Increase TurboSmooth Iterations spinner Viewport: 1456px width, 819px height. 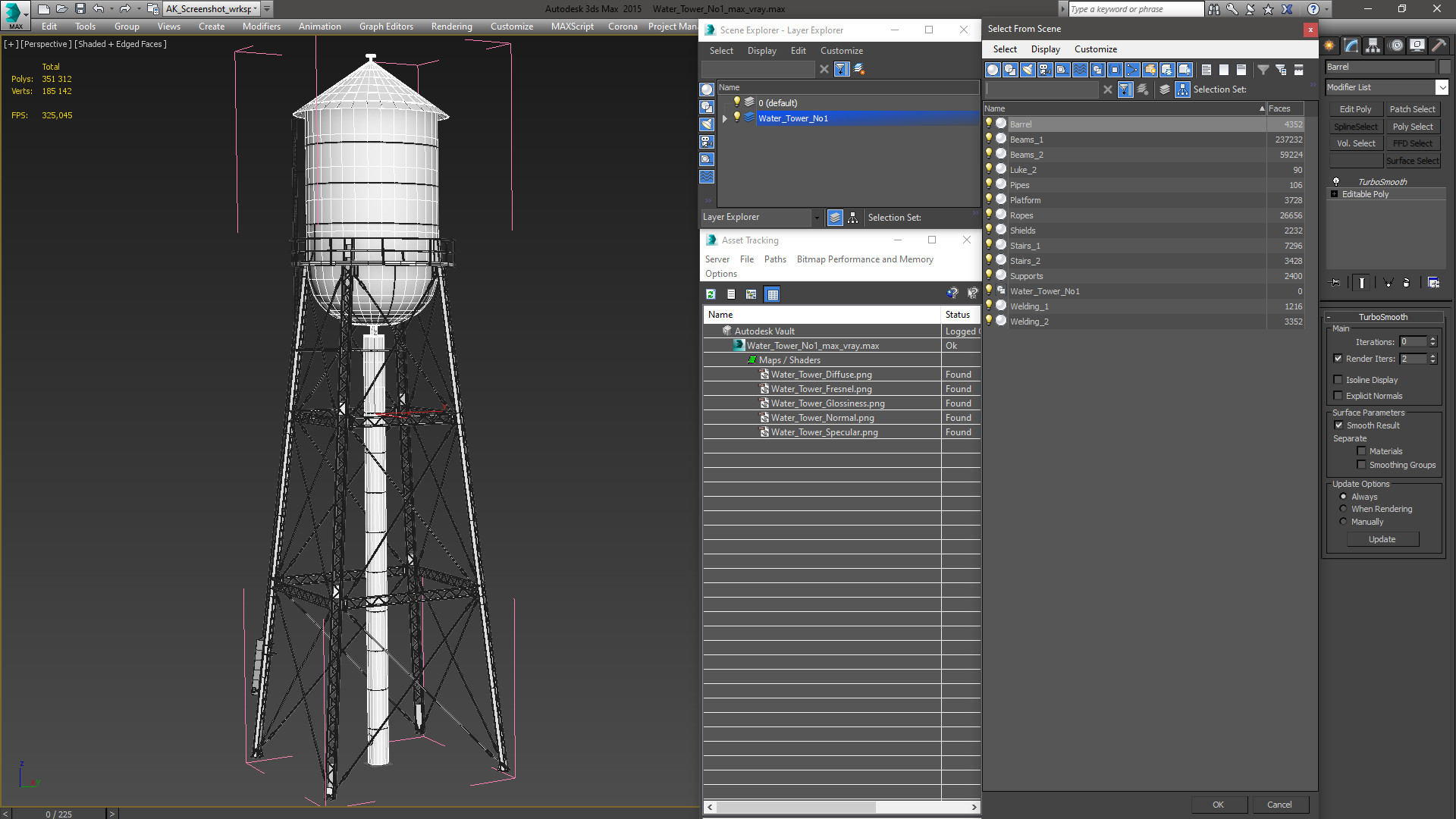tap(1433, 339)
